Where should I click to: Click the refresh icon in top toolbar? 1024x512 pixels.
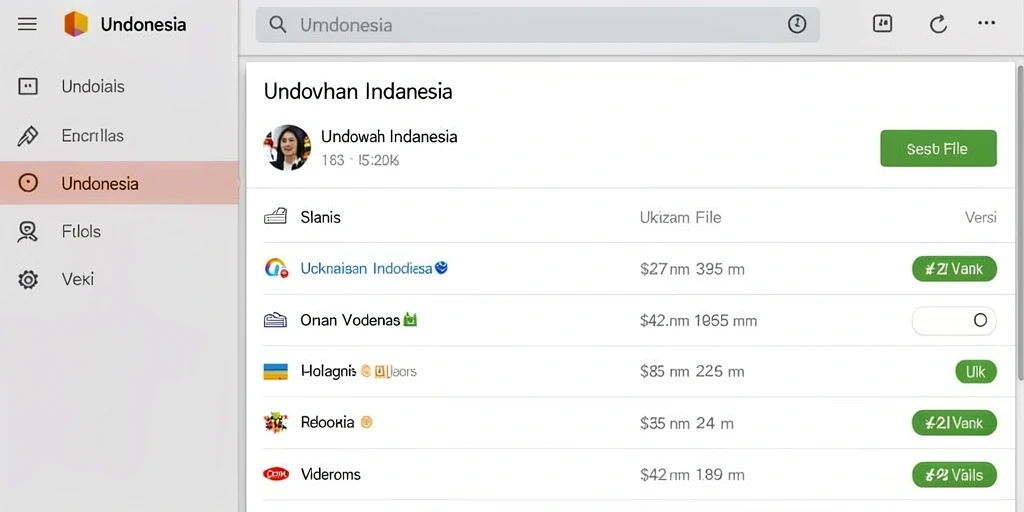coord(938,25)
